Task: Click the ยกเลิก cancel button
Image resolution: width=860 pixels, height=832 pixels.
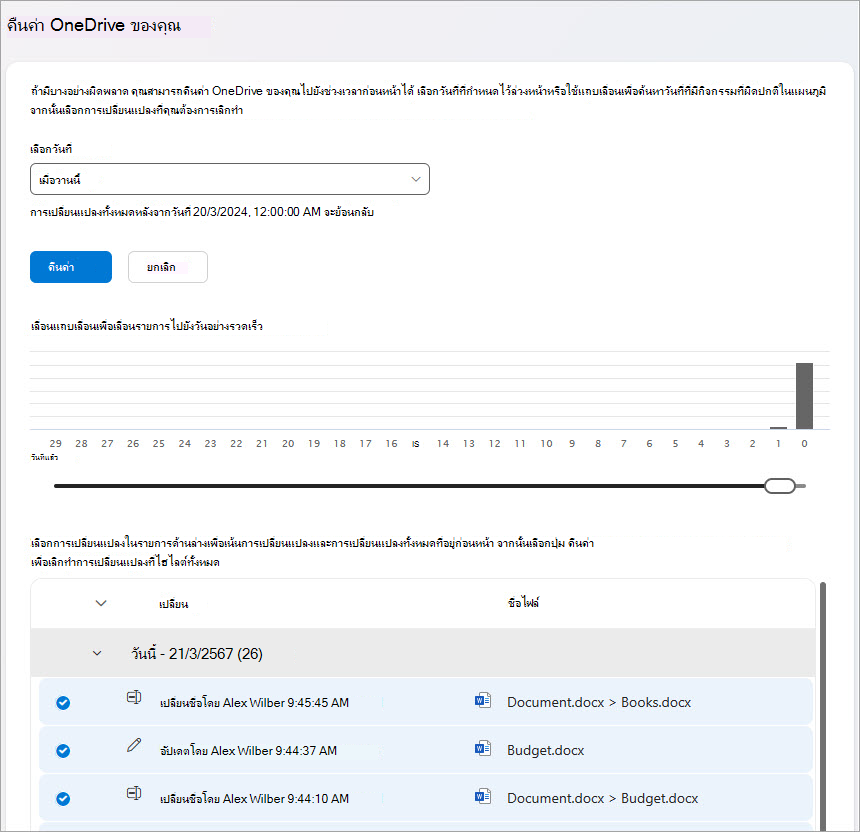Action: 168,267
